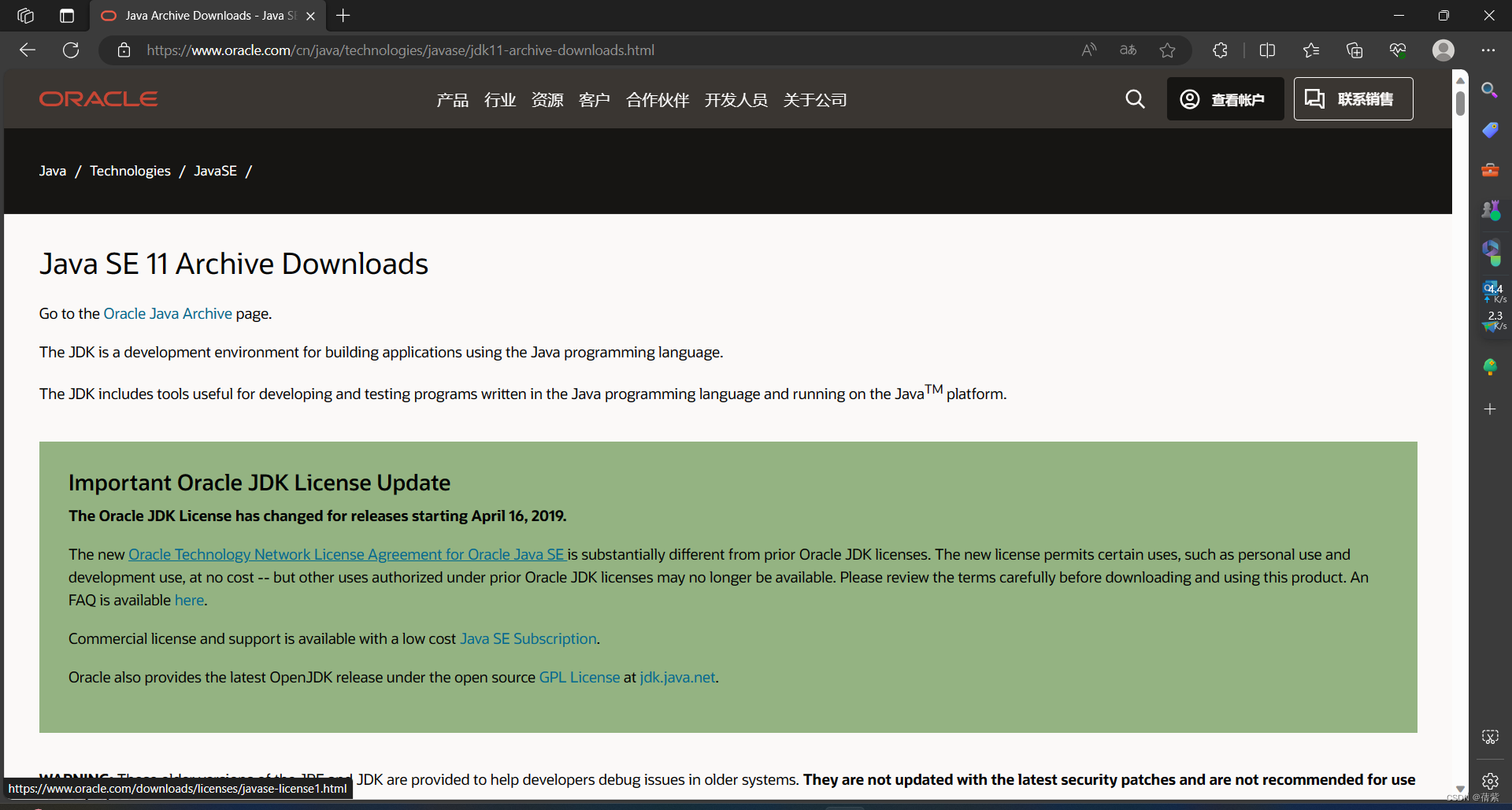Open the sidebar shopping tag icon
The height and width of the screenshot is (810, 1512).
click(1490, 130)
